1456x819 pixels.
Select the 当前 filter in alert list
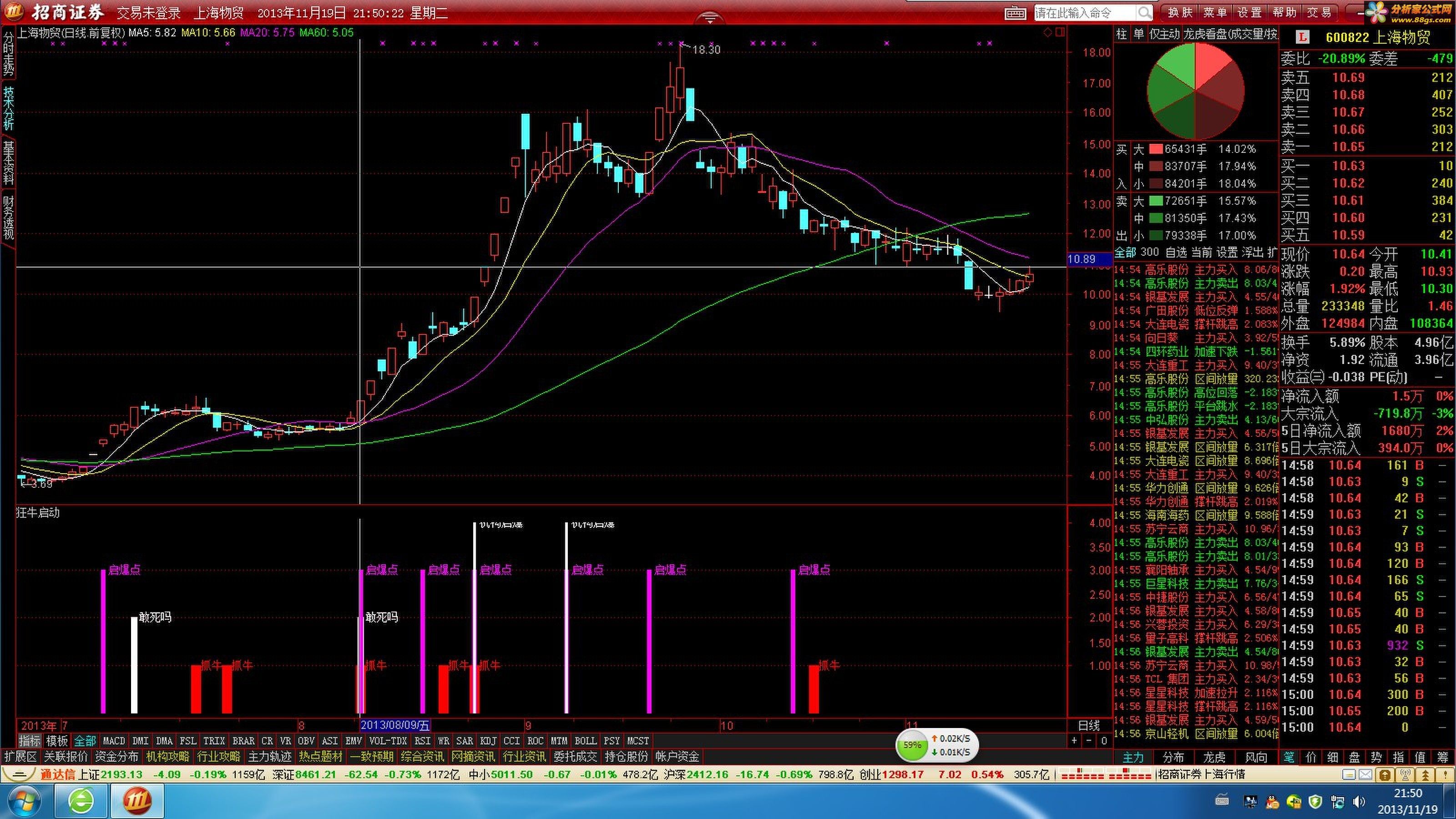(1202, 252)
